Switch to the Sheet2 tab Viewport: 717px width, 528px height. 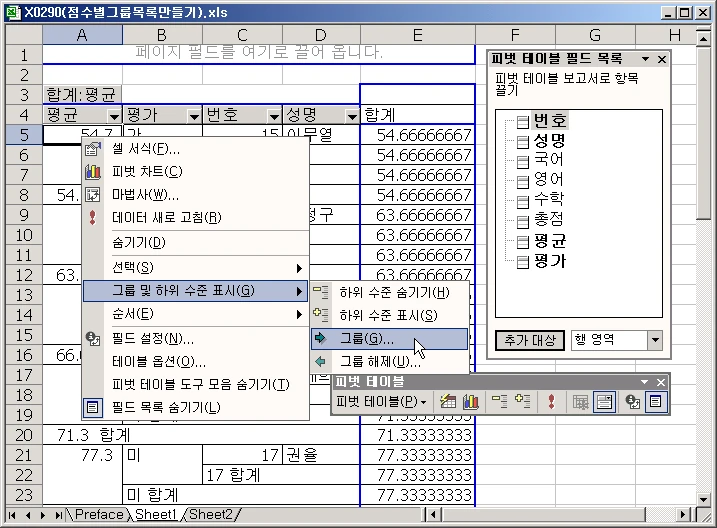(210, 515)
